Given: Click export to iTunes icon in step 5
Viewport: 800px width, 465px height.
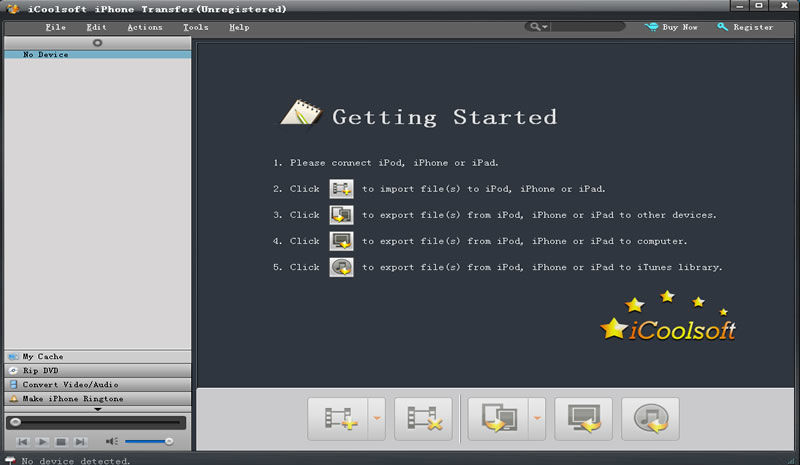Looking at the screenshot, I should point(341,267).
